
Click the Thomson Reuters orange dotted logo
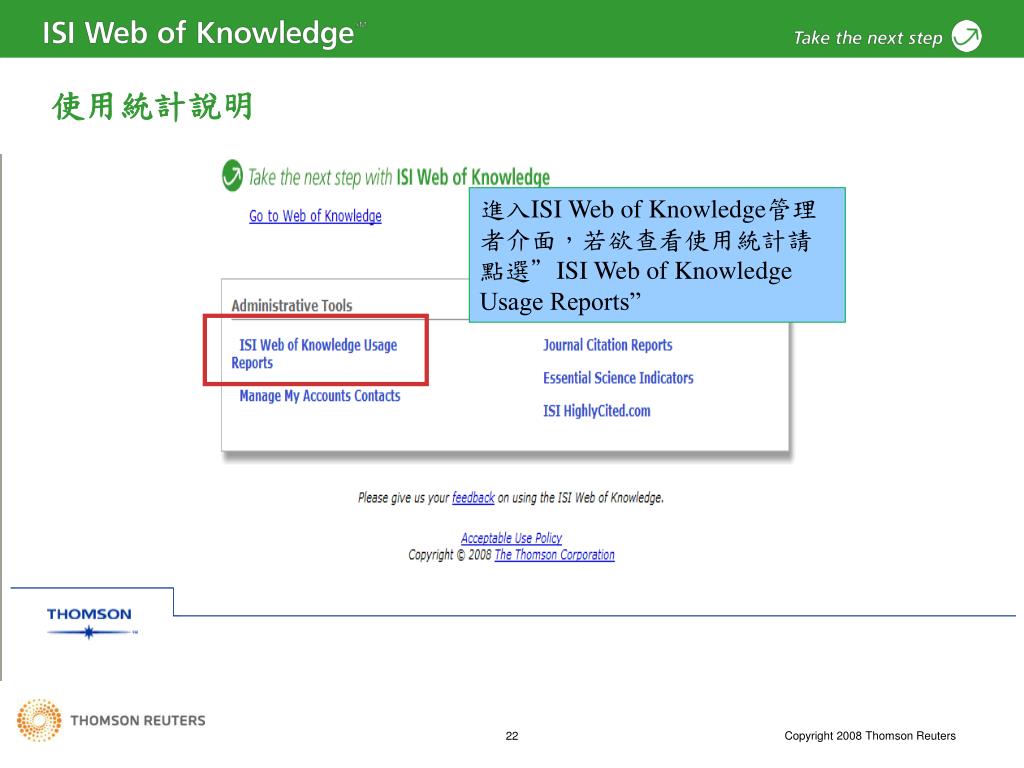pyautogui.click(x=39, y=720)
